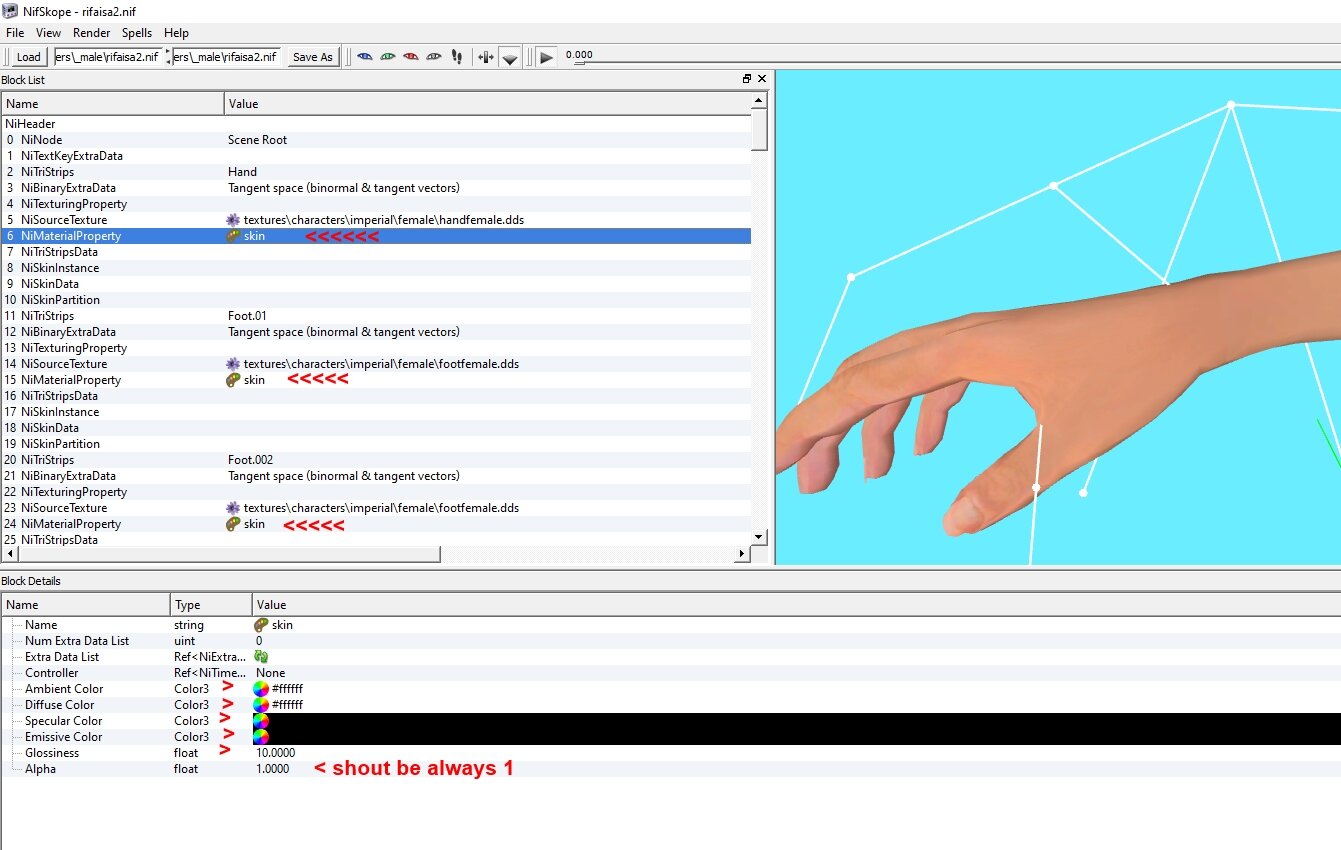
Task: Click the Diffuse Color swatch
Action: [x=261, y=705]
